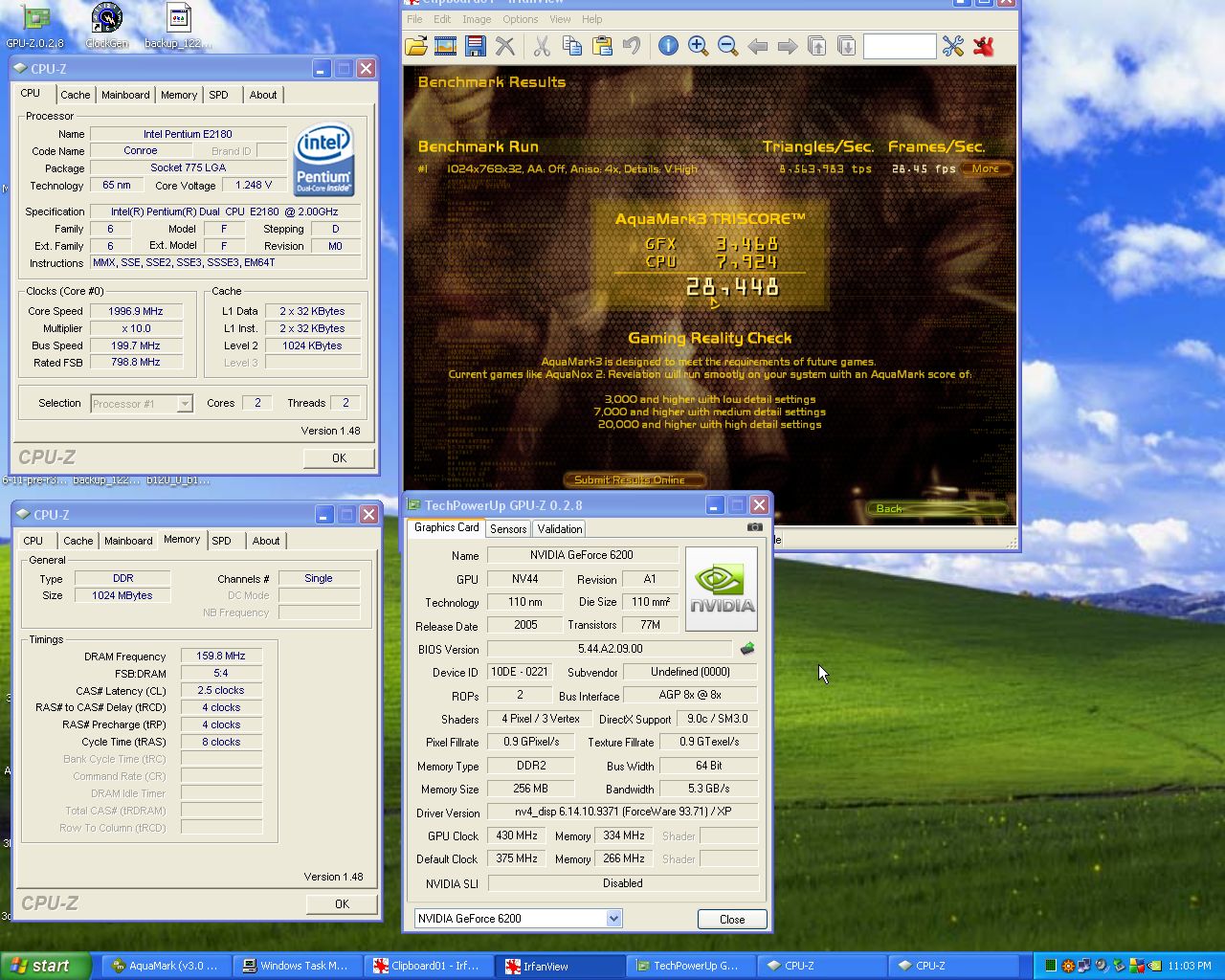Screen dimensions: 1225x980
Task: Zoom in using the magnifier plus icon
Action: coord(698,46)
